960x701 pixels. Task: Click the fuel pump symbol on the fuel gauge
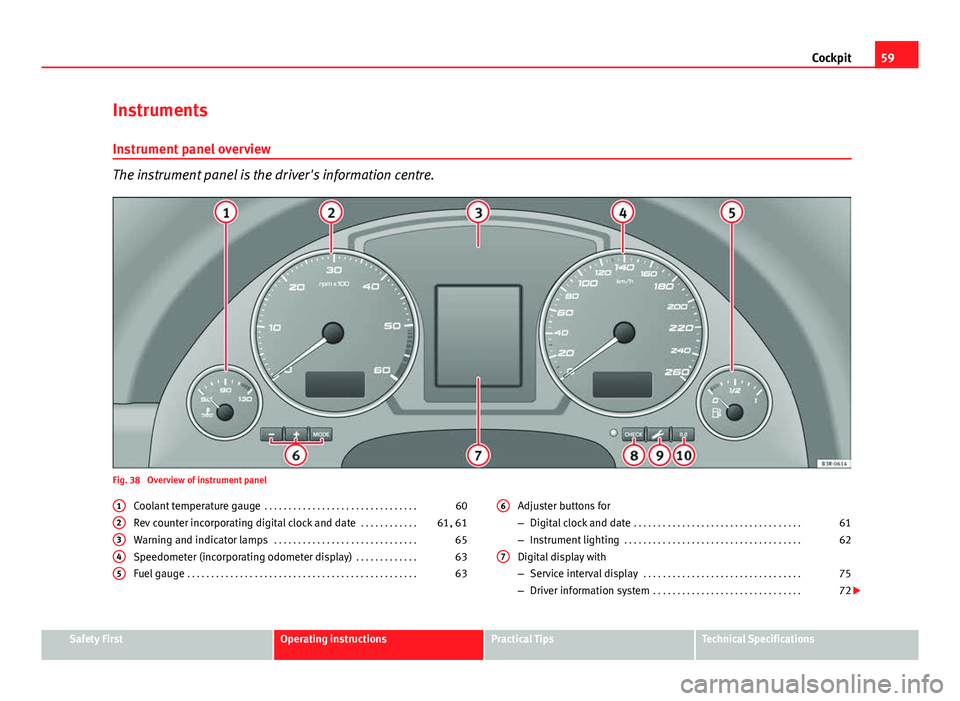click(x=716, y=413)
